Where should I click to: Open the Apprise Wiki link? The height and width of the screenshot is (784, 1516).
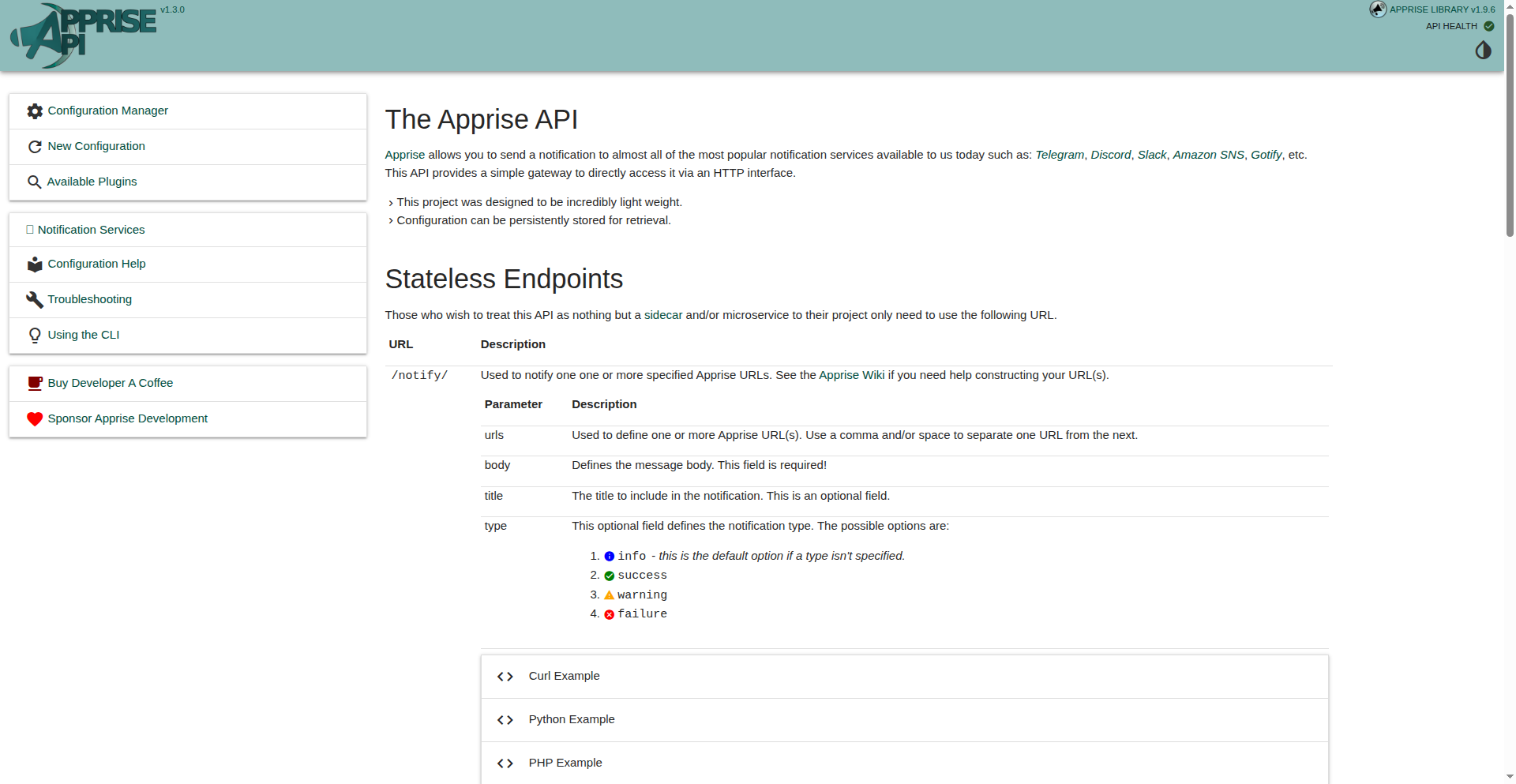pos(851,375)
